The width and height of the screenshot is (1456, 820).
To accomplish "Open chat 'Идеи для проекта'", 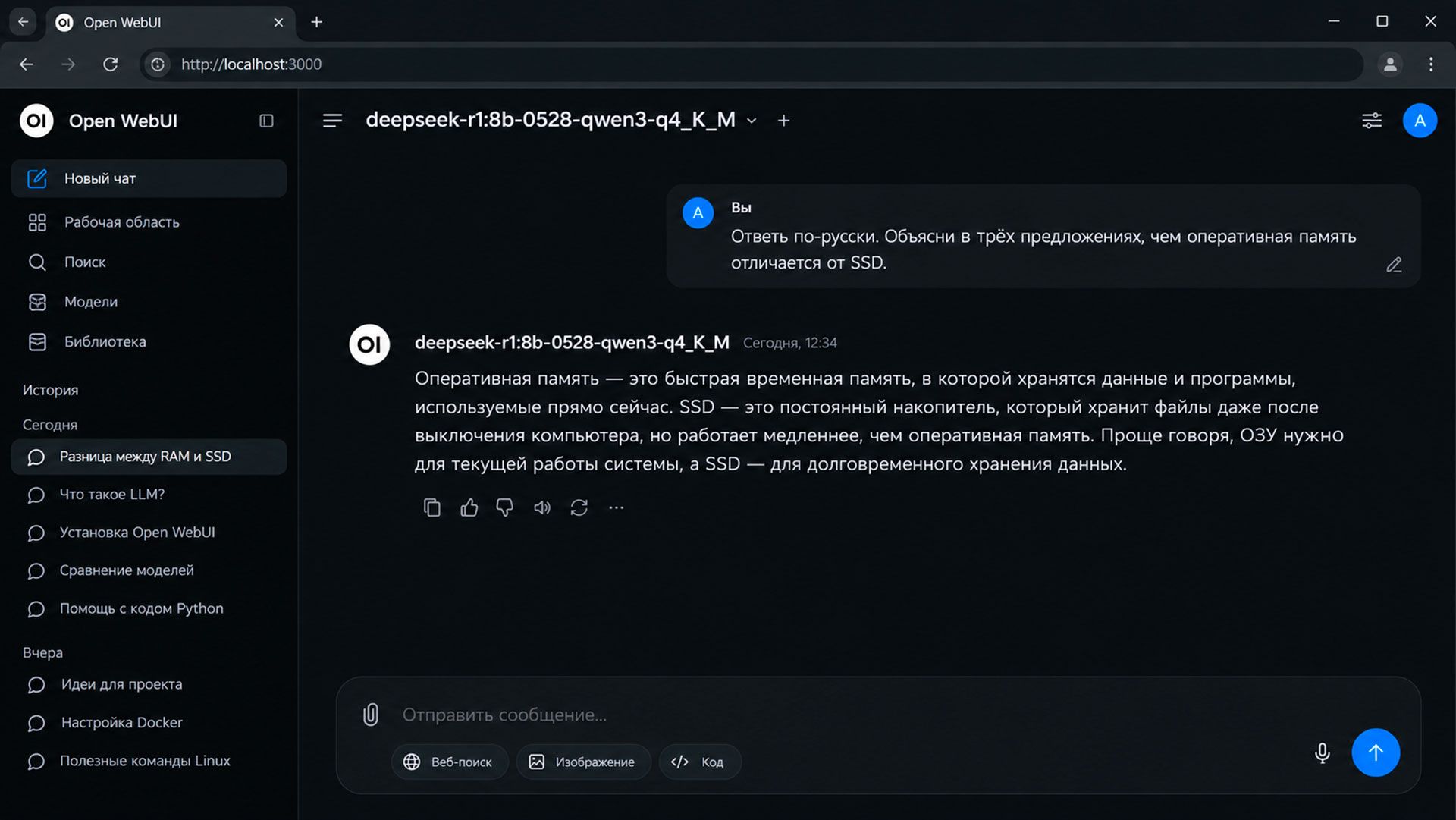I will pyautogui.click(x=149, y=684).
